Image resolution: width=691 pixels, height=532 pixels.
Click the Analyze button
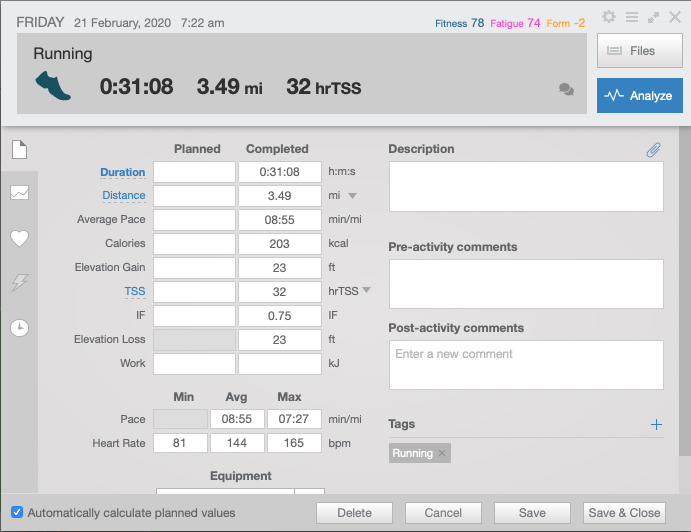[640, 96]
